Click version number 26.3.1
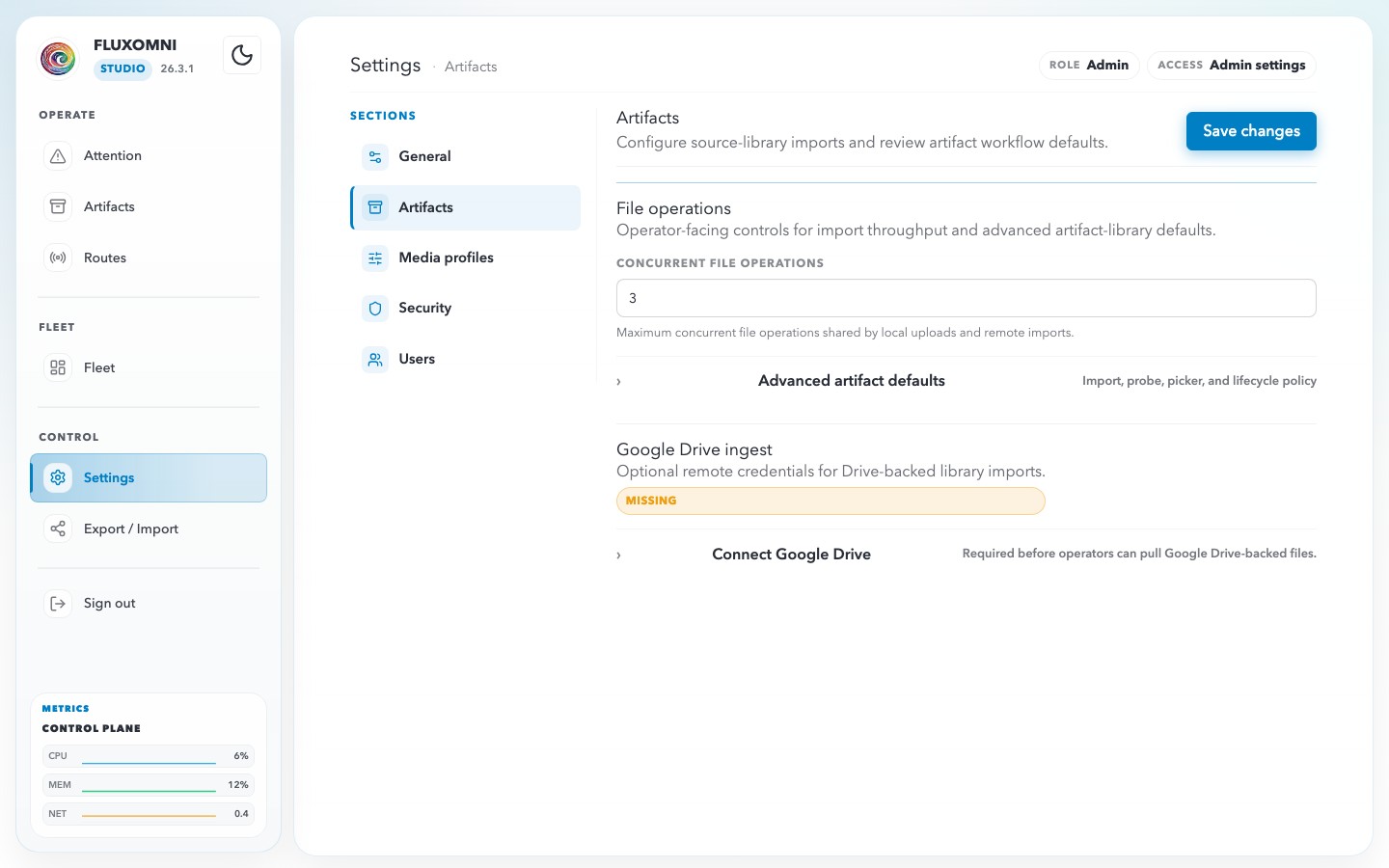Image resolution: width=1389 pixels, height=868 pixels. pos(177,69)
